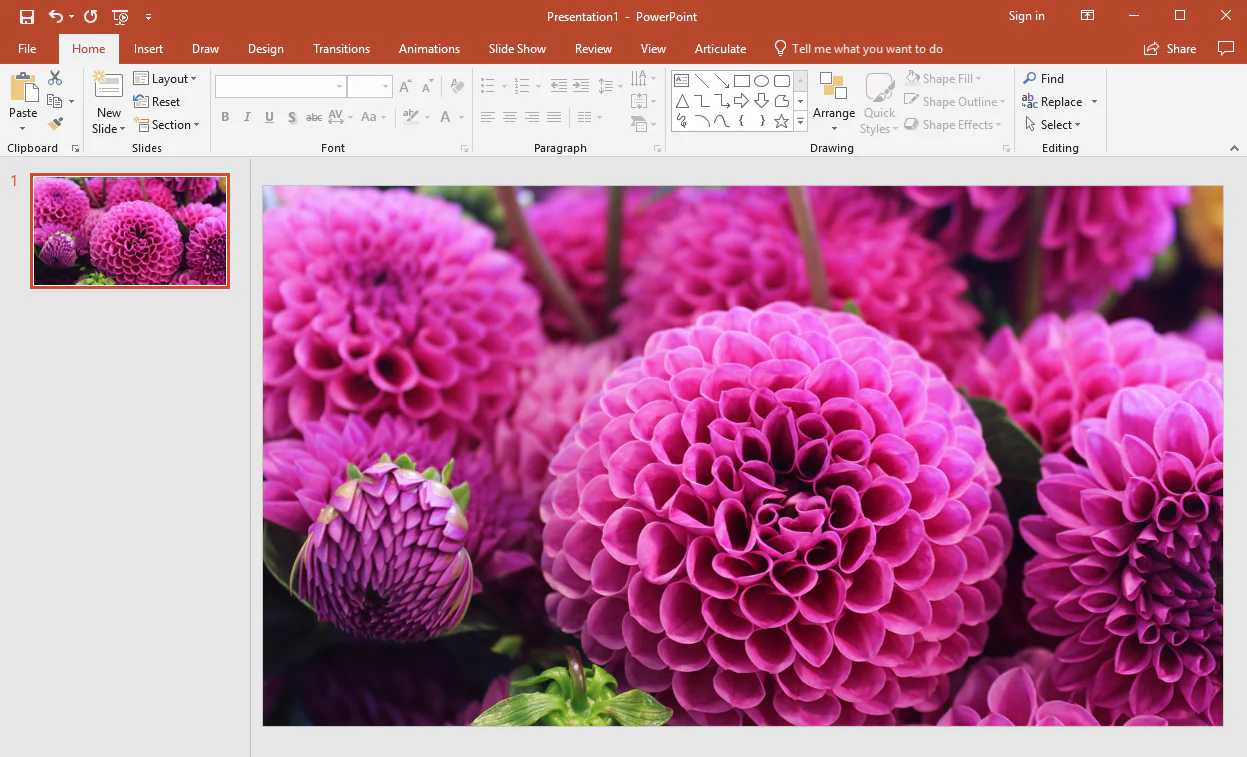This screenshot has height=757, width=1247.
Task: Open Quick Styles gallery
Action: tap(879, 102)
